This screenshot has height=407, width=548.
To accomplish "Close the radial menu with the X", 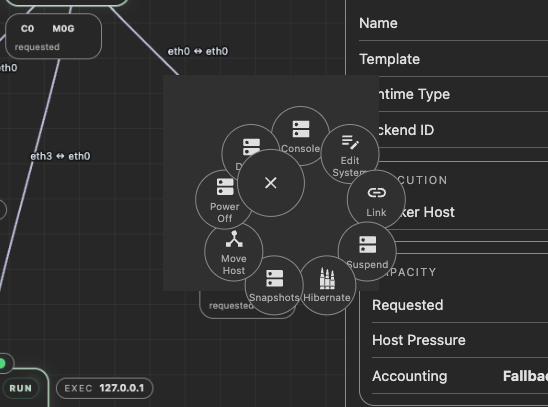I will 271,183.
